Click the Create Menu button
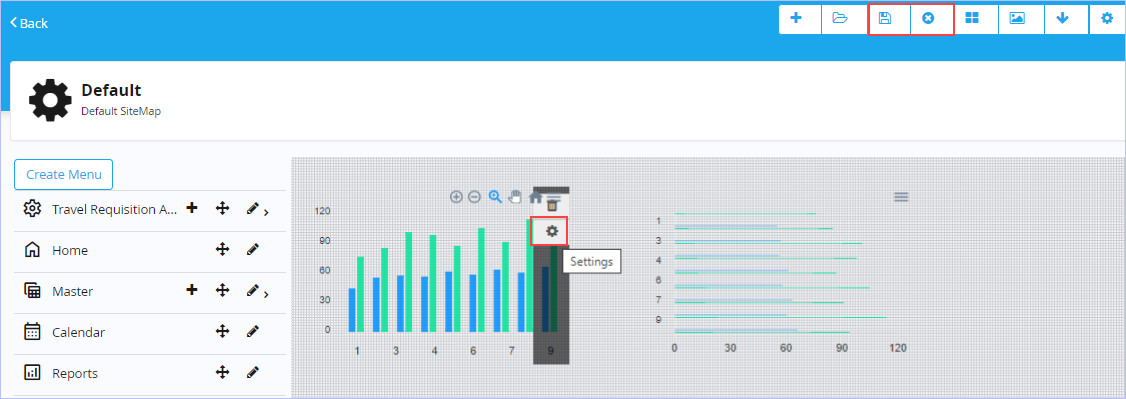Screen dimensions: 1126x399 [64, 174]
